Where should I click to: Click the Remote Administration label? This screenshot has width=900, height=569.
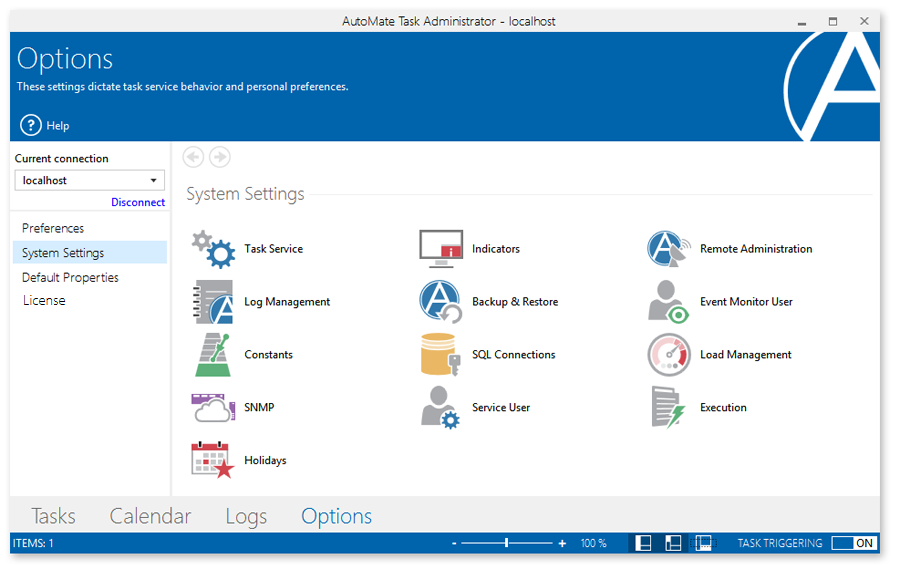(x=756, y=249)
